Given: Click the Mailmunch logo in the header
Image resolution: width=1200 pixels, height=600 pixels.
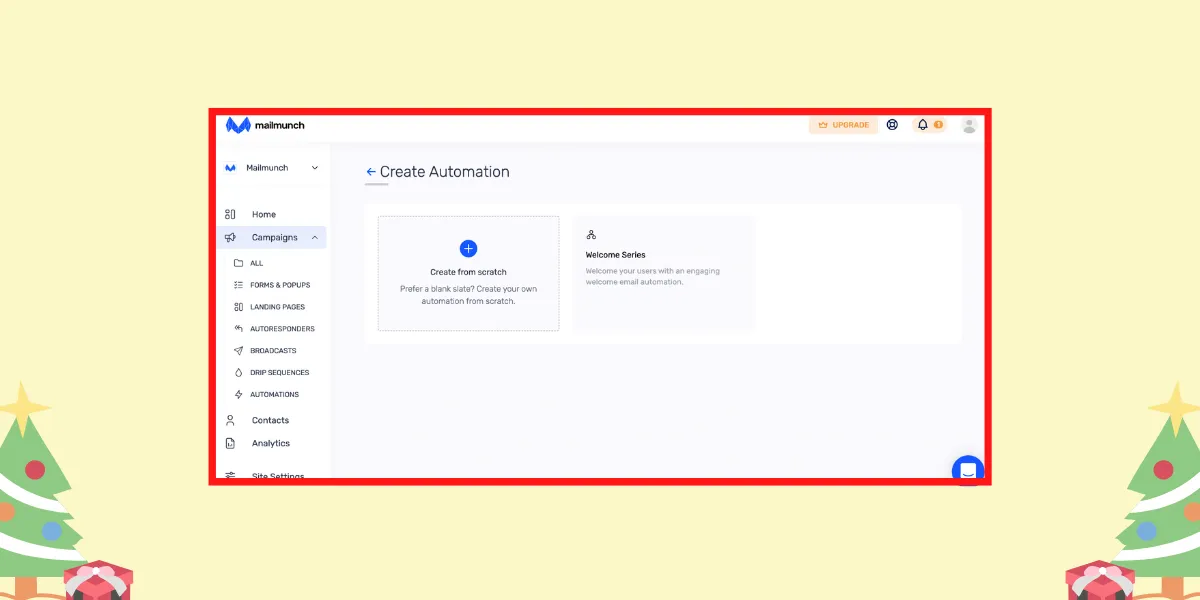Looking at the screenshot, I should click(x=265, y=125).
